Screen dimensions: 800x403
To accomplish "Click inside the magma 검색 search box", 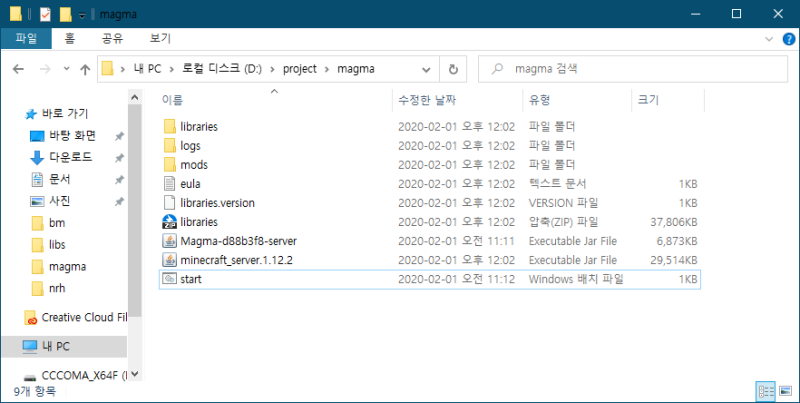I will click(x=633, y=69).
